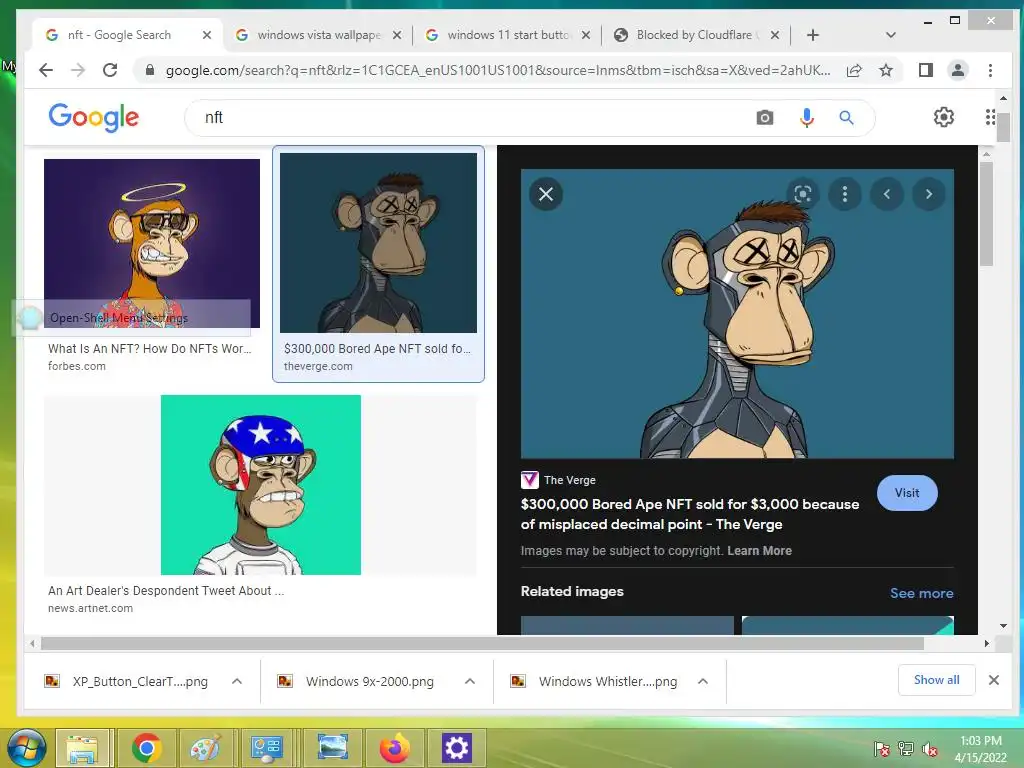Open Firefox from the taskbar

coord(394,748)
